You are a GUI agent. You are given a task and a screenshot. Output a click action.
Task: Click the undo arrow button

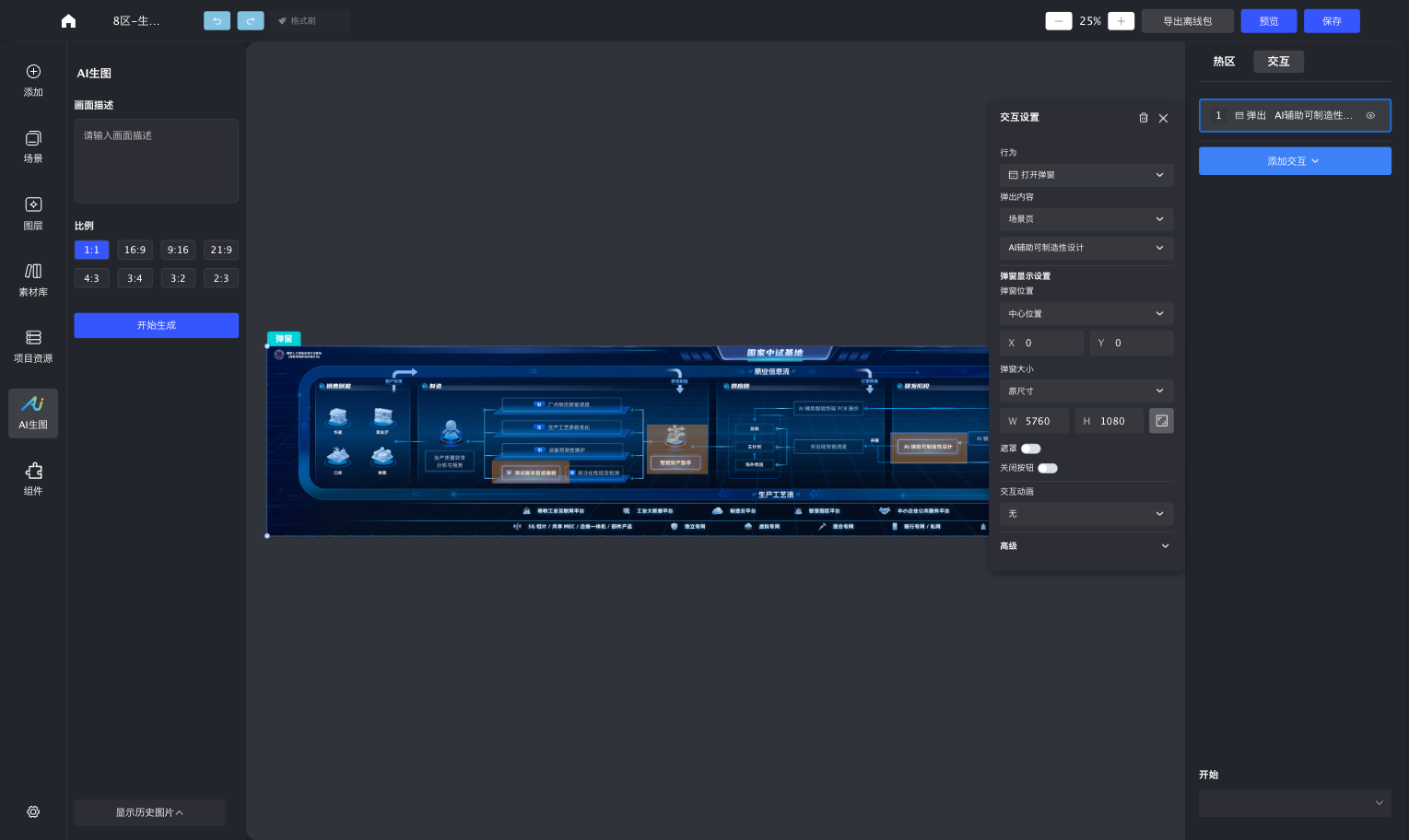(x=217, y=20)
